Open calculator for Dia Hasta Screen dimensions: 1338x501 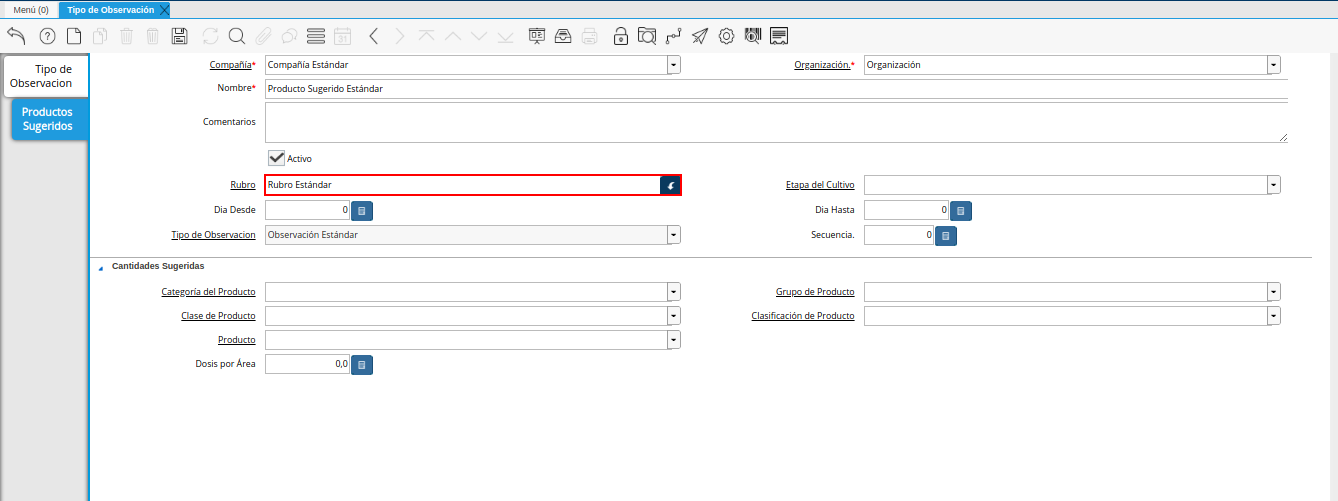pyautogui.click(x=961, y=211)
